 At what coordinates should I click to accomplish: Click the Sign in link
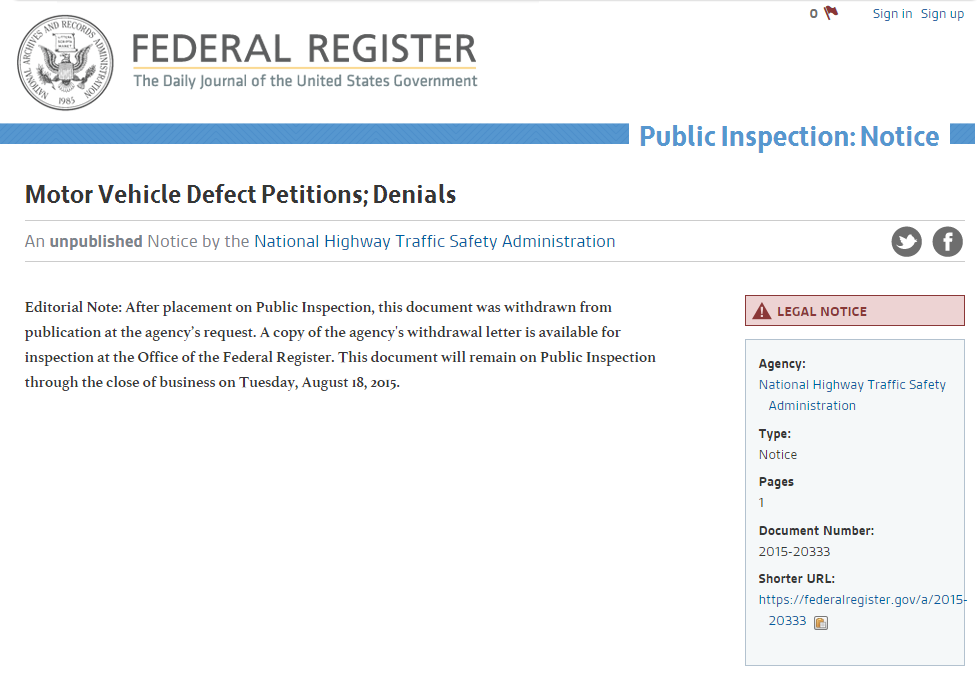(892, 14)
